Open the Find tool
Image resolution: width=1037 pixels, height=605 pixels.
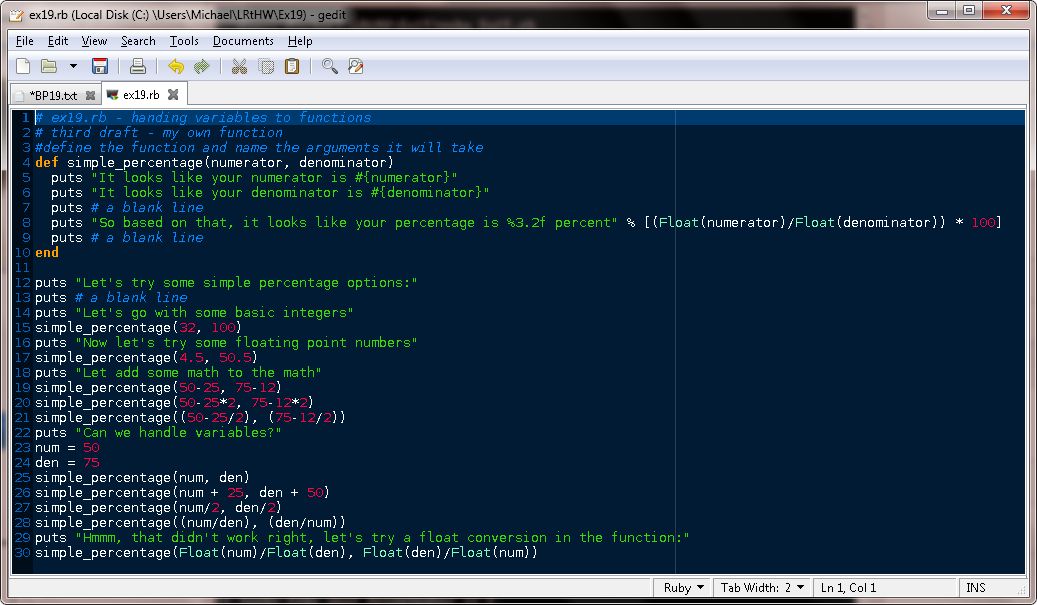pos(329,65)
